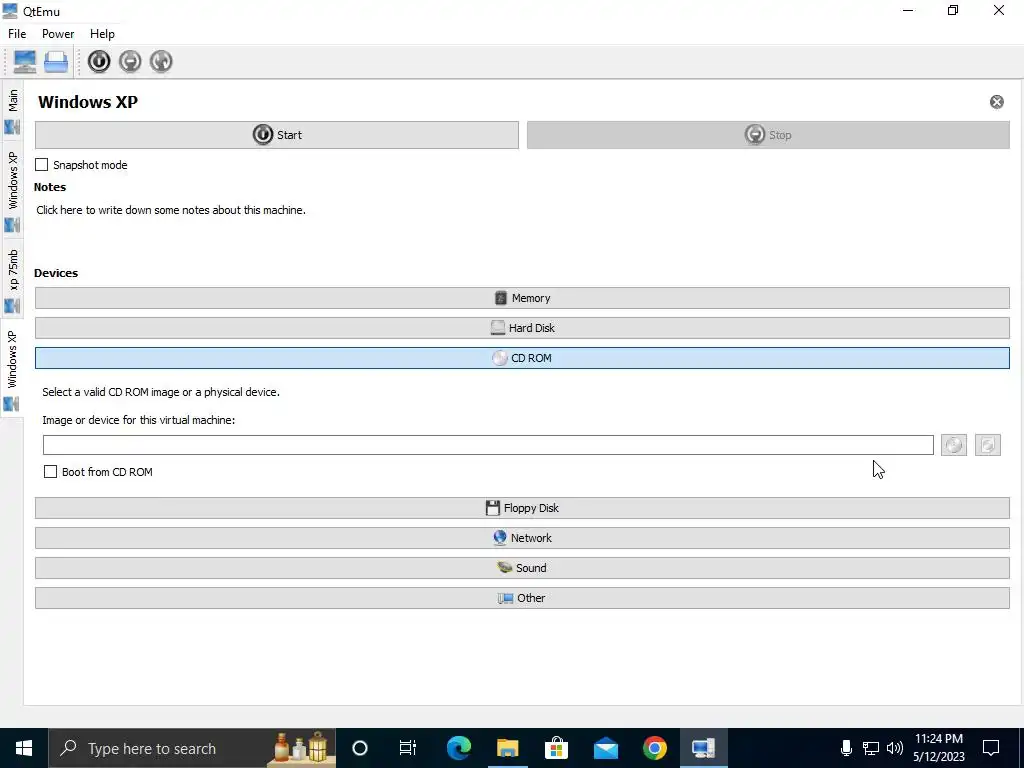Click the microphone tray icon
Viewport: 1024px width, 768px height.
[846, 748]
